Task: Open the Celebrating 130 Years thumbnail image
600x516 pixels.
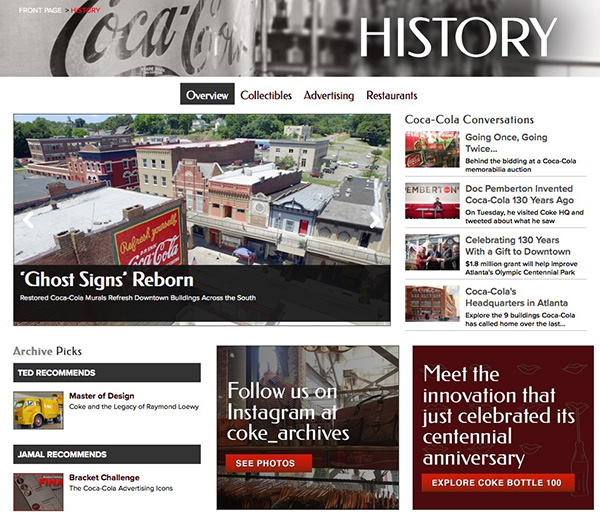Action: (x=432, y=252)
